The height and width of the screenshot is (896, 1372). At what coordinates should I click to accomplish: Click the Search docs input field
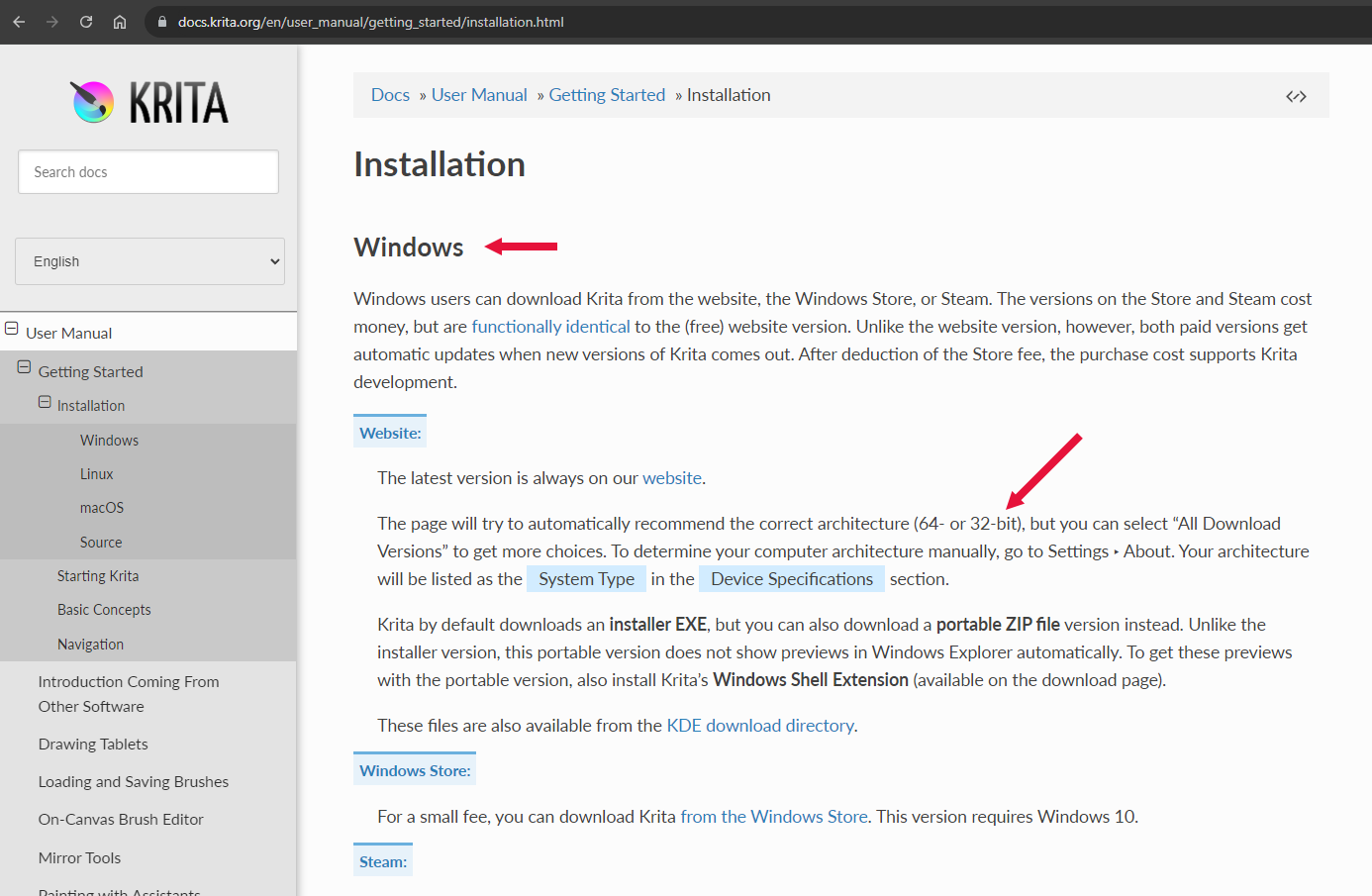point(148,172)
